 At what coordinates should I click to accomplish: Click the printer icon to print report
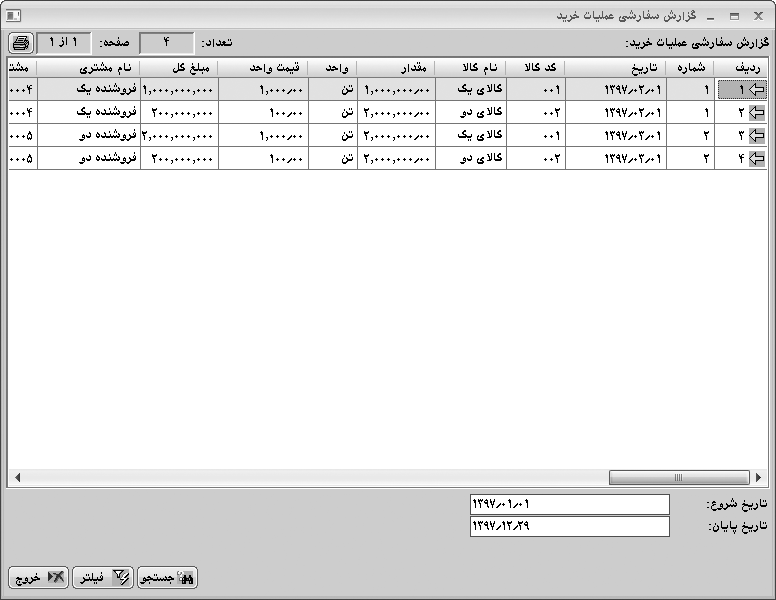pyautogui.click(x=21, y=42)
